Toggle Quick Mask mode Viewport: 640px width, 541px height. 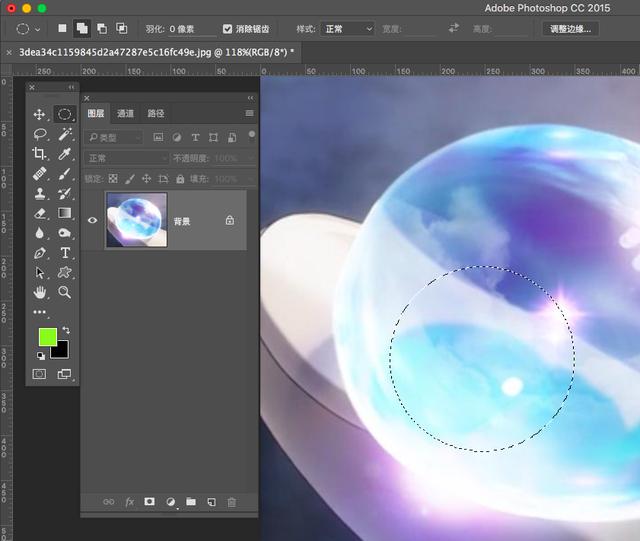(x=39, y=374)
